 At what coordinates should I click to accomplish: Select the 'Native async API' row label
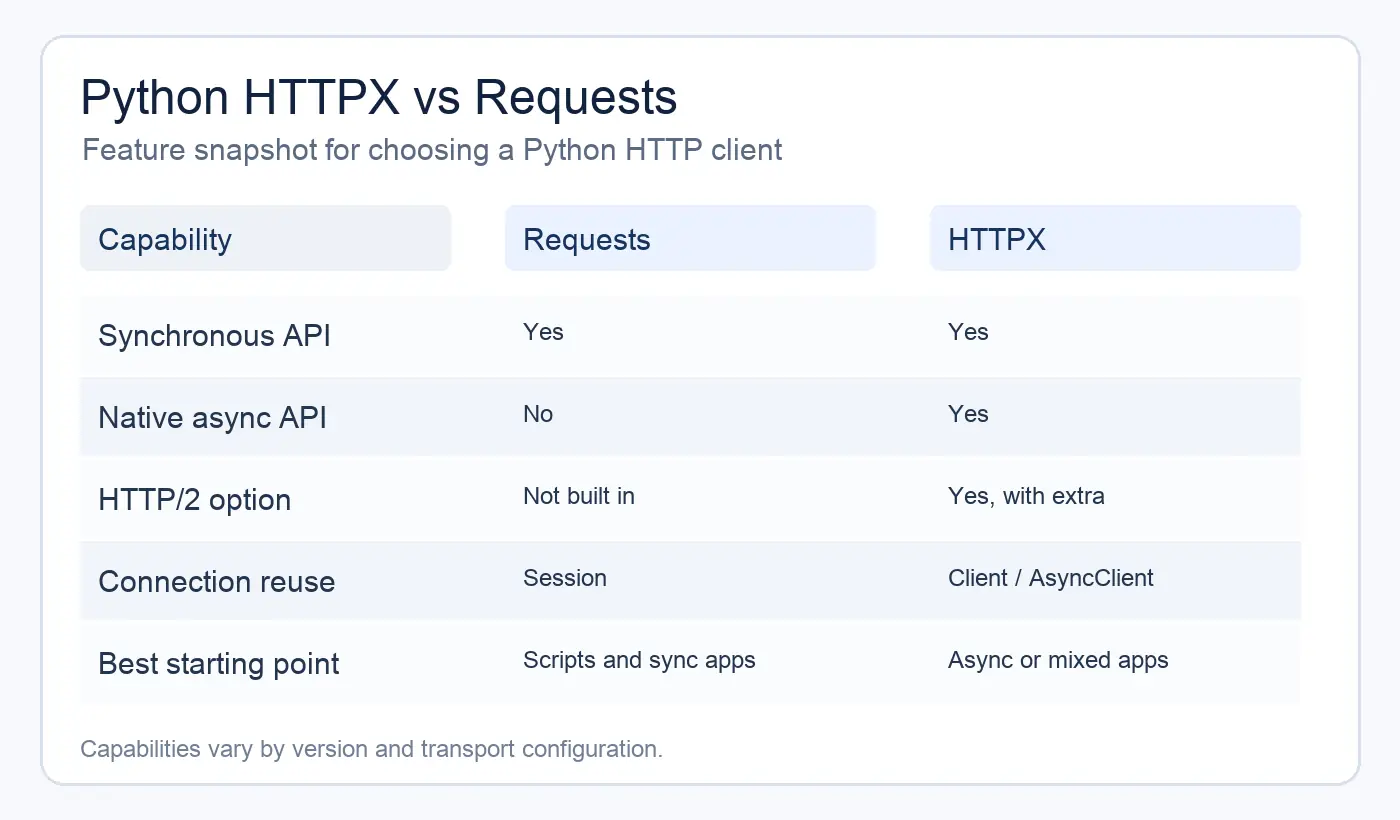coord(212,418)
